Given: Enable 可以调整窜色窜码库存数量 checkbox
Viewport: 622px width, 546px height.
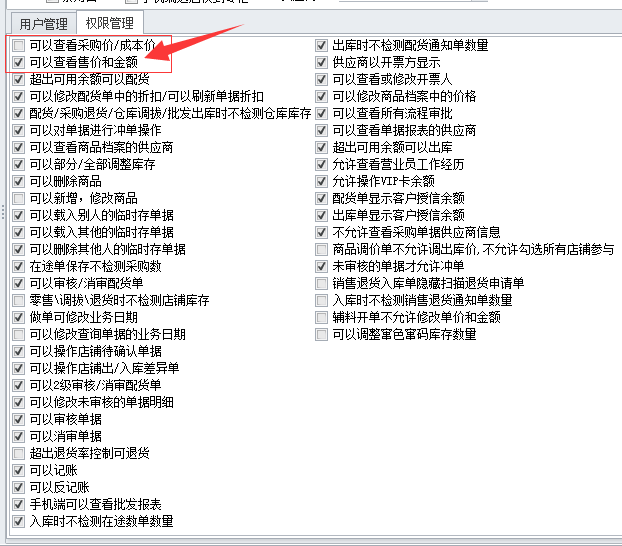Looking at the screenshot, I should point(321,335).
